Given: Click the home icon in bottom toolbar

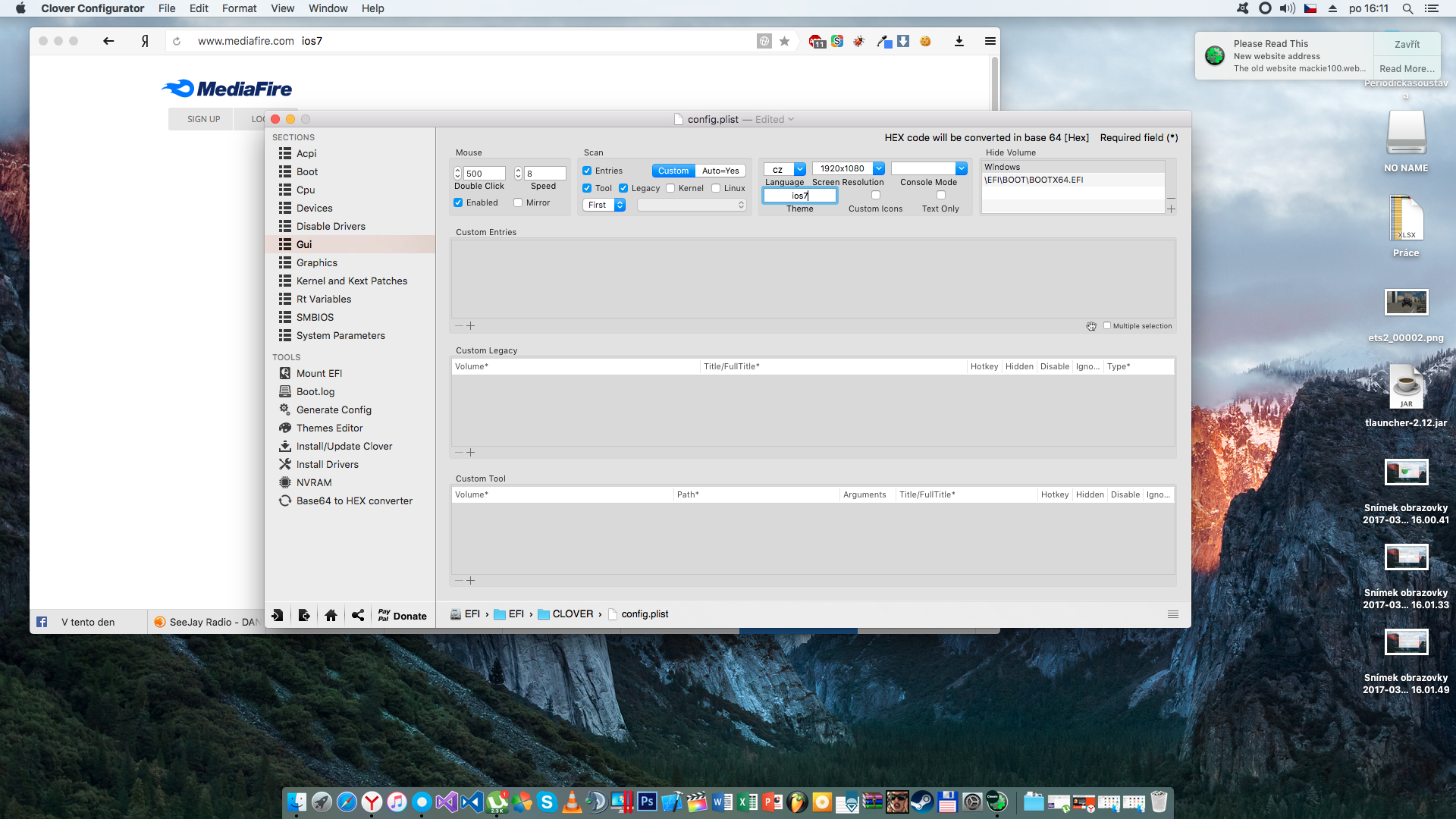Looking at the screenshot, I should point(331,615).
